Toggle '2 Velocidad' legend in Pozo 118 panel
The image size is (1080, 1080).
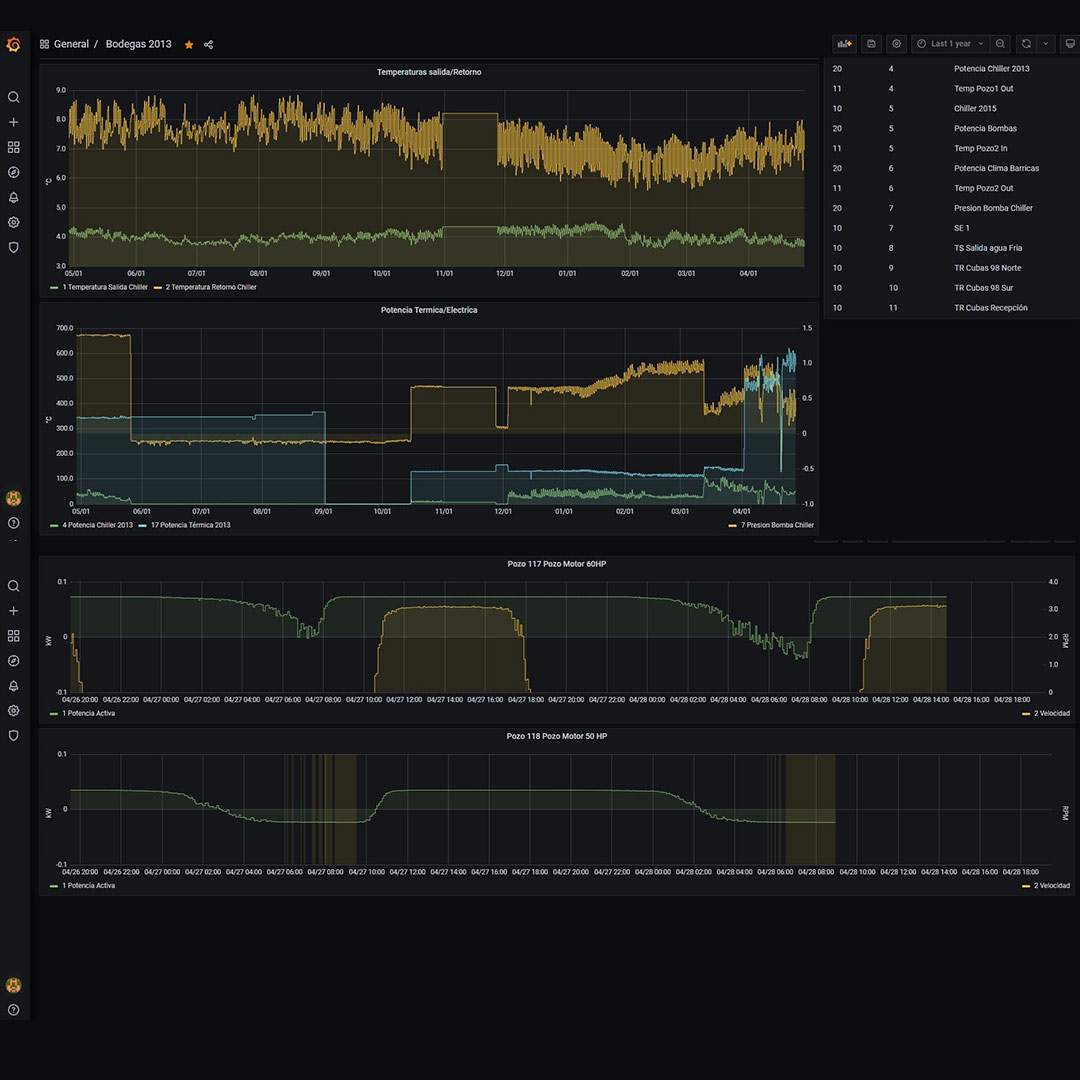point(1051,886)
